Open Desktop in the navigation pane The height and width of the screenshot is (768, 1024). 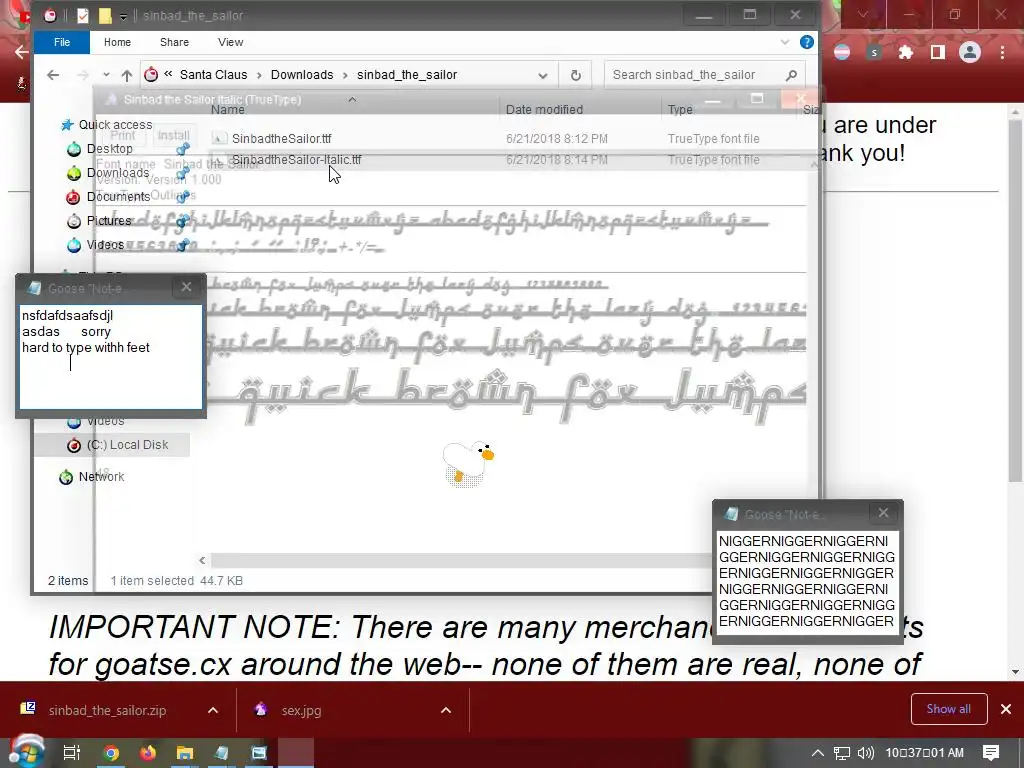110,149
